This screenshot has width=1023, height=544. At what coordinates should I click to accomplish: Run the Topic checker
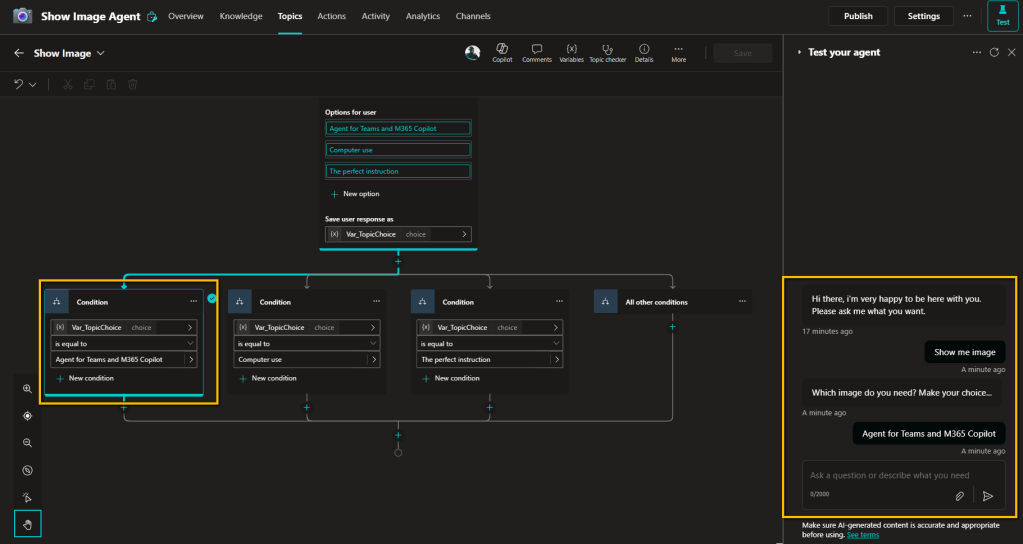point(607,53)
